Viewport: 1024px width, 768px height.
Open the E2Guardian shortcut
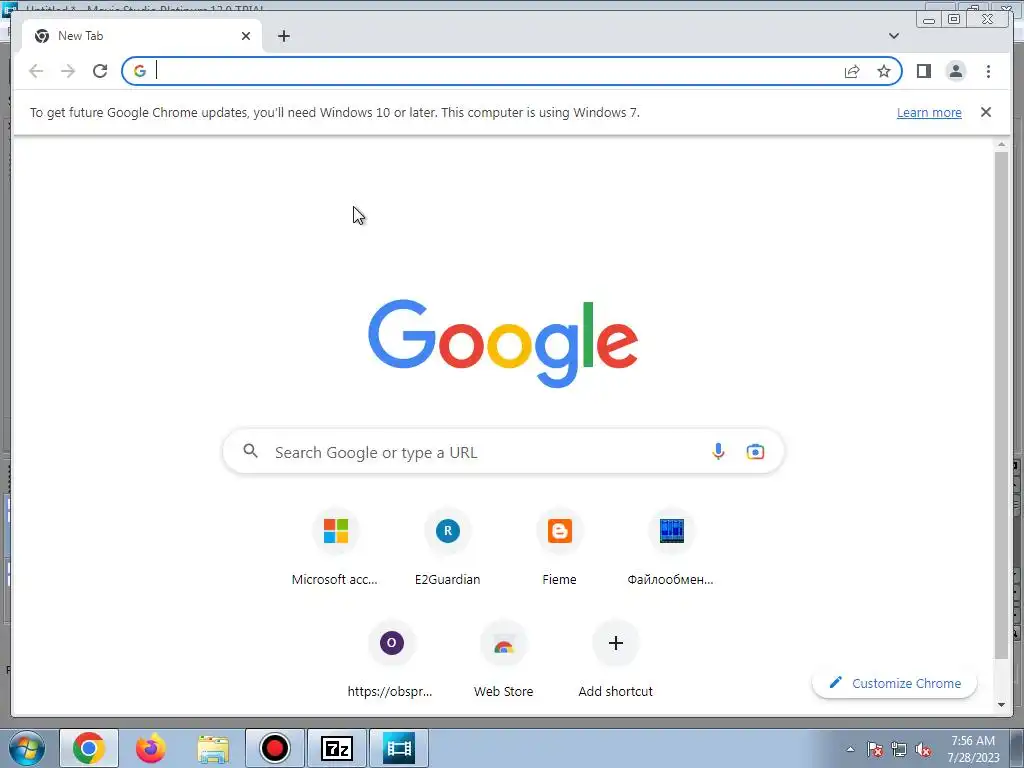tap(447, 547)
